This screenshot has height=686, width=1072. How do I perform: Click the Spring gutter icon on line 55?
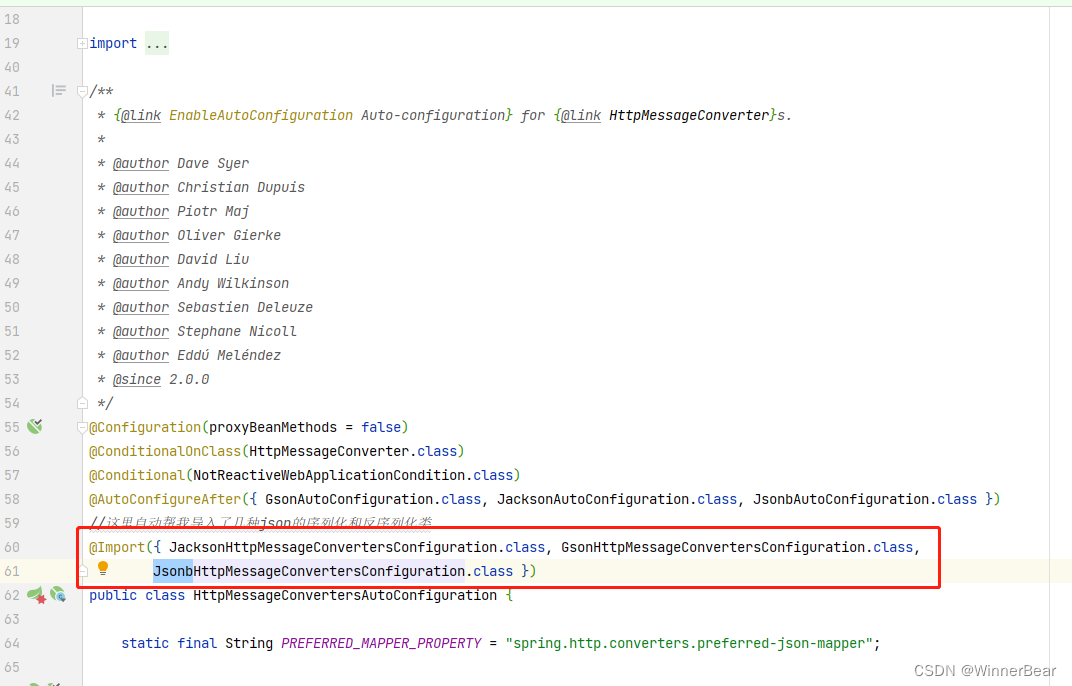35,427
